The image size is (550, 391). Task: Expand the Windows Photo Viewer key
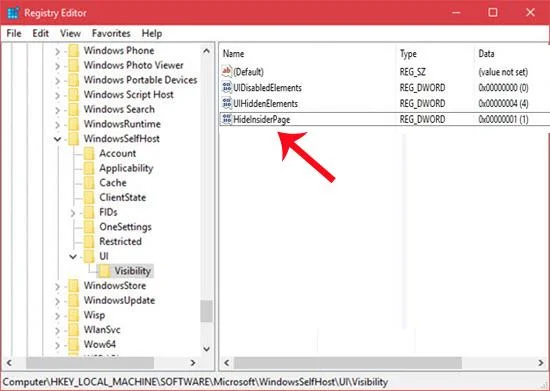(x=58, y=66)
